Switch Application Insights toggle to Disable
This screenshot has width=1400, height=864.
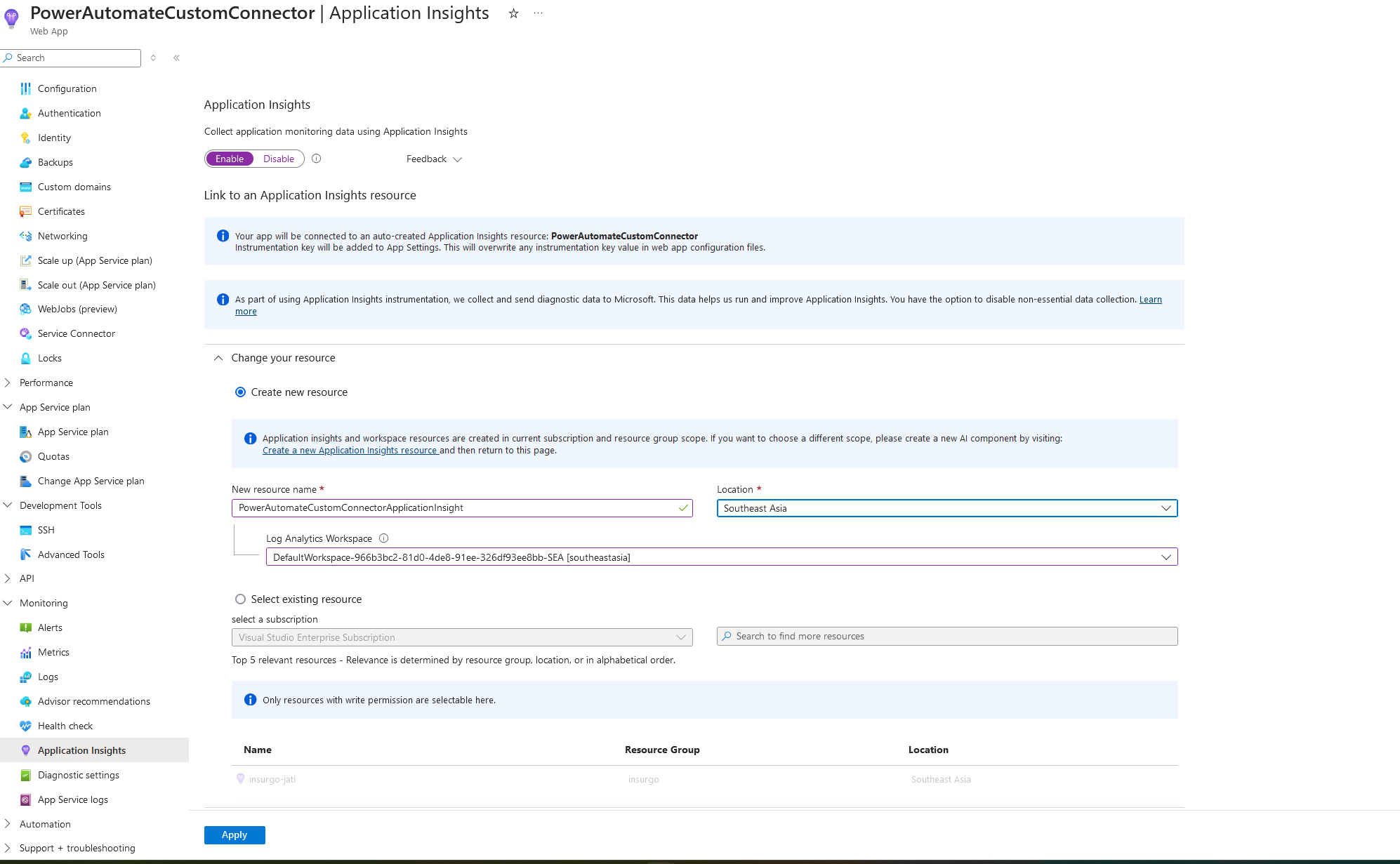point(279,159)
